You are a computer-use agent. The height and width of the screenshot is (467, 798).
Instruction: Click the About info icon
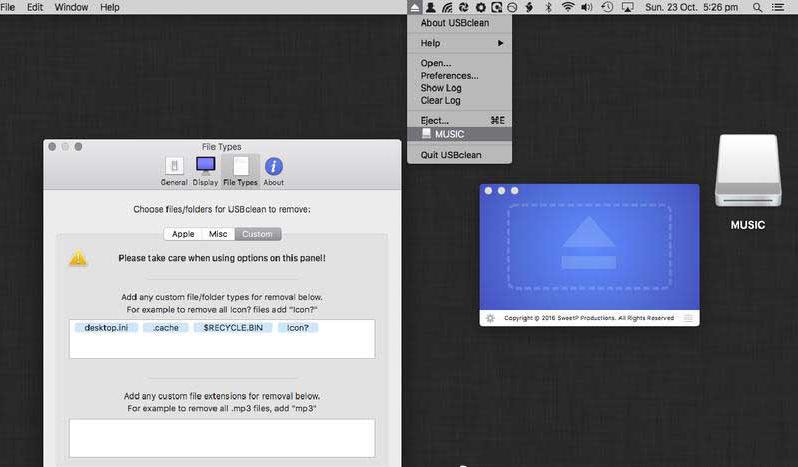[273, 170]
